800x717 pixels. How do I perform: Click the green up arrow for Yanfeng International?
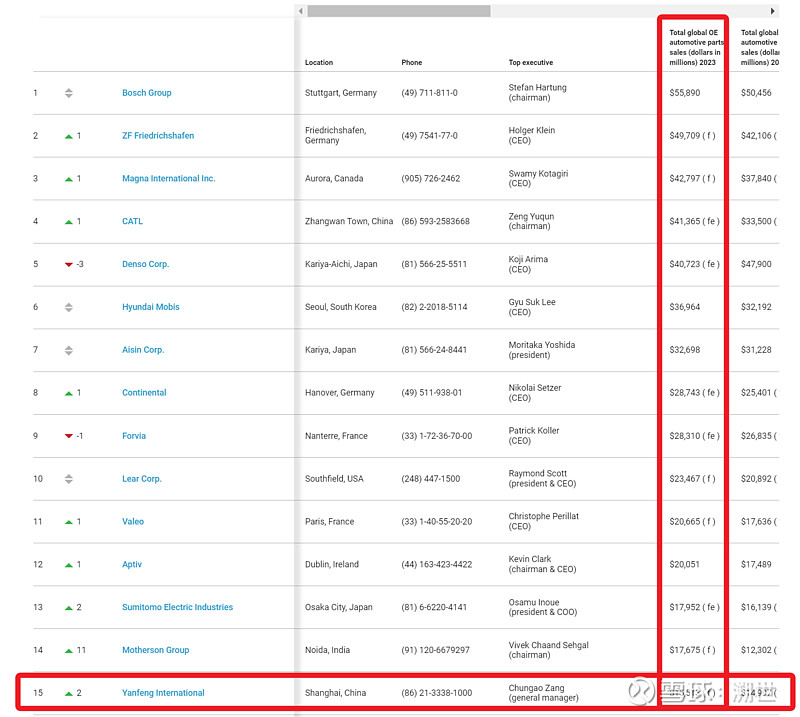[x=69, y=694]
